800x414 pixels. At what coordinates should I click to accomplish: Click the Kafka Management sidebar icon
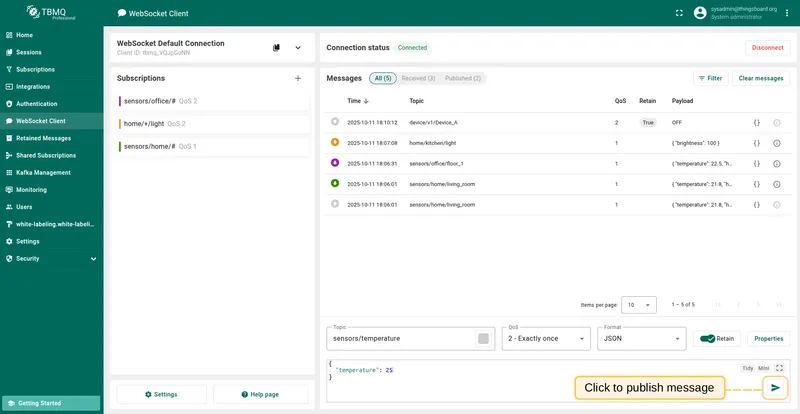pyautogui.click(x=9, y=173)
